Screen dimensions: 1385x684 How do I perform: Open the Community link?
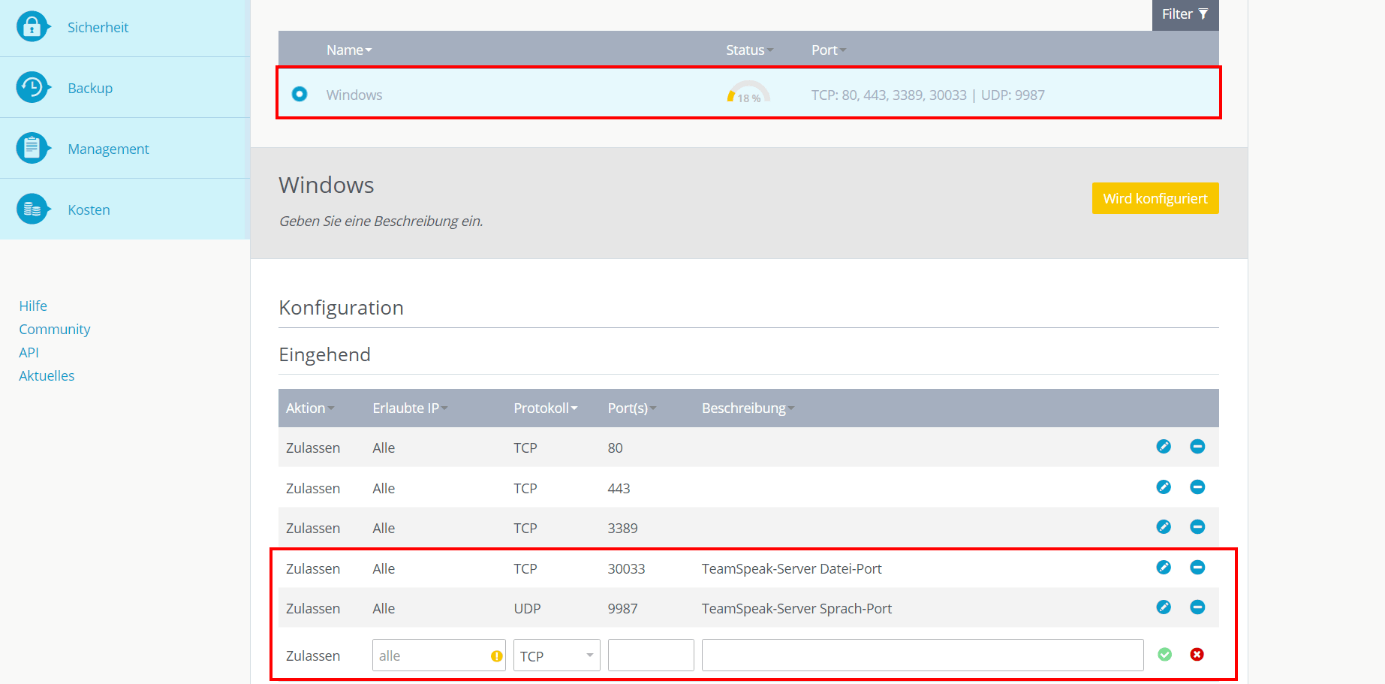[x=54, y=329]
